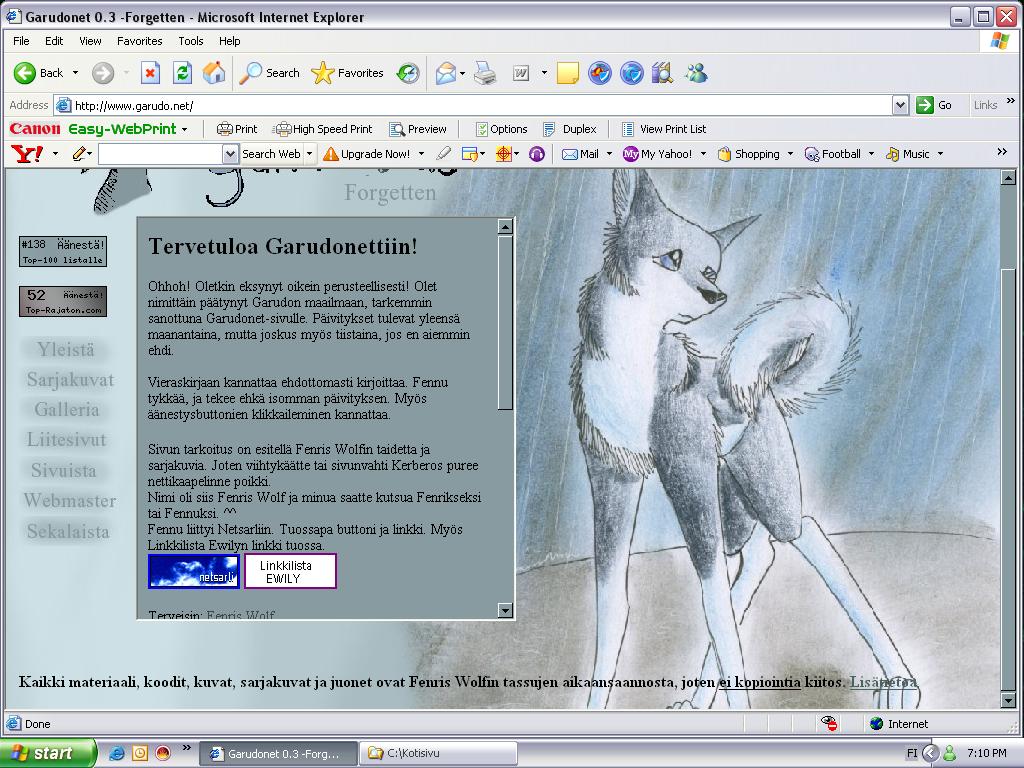Expand the Search Web dropdown arrow
The image size is (1024, 768).
click(x=310, y=154)
